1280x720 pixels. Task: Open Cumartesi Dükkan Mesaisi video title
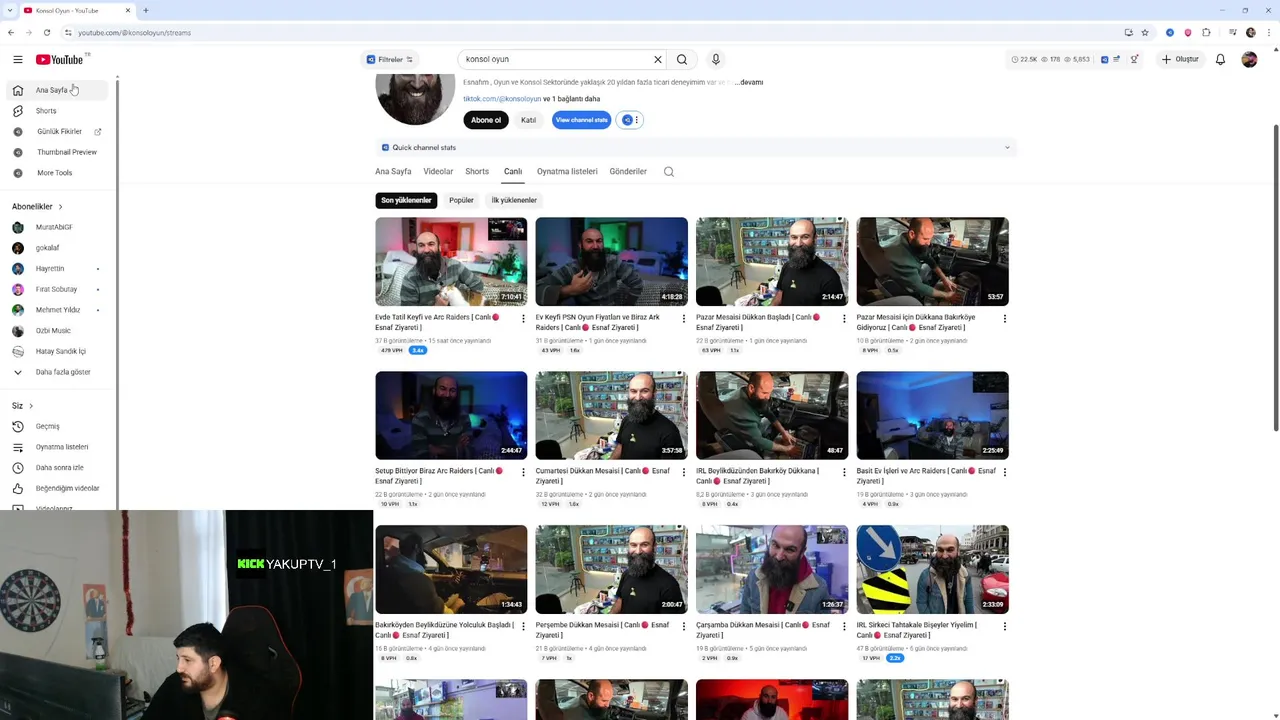click(x=602, y=476)
